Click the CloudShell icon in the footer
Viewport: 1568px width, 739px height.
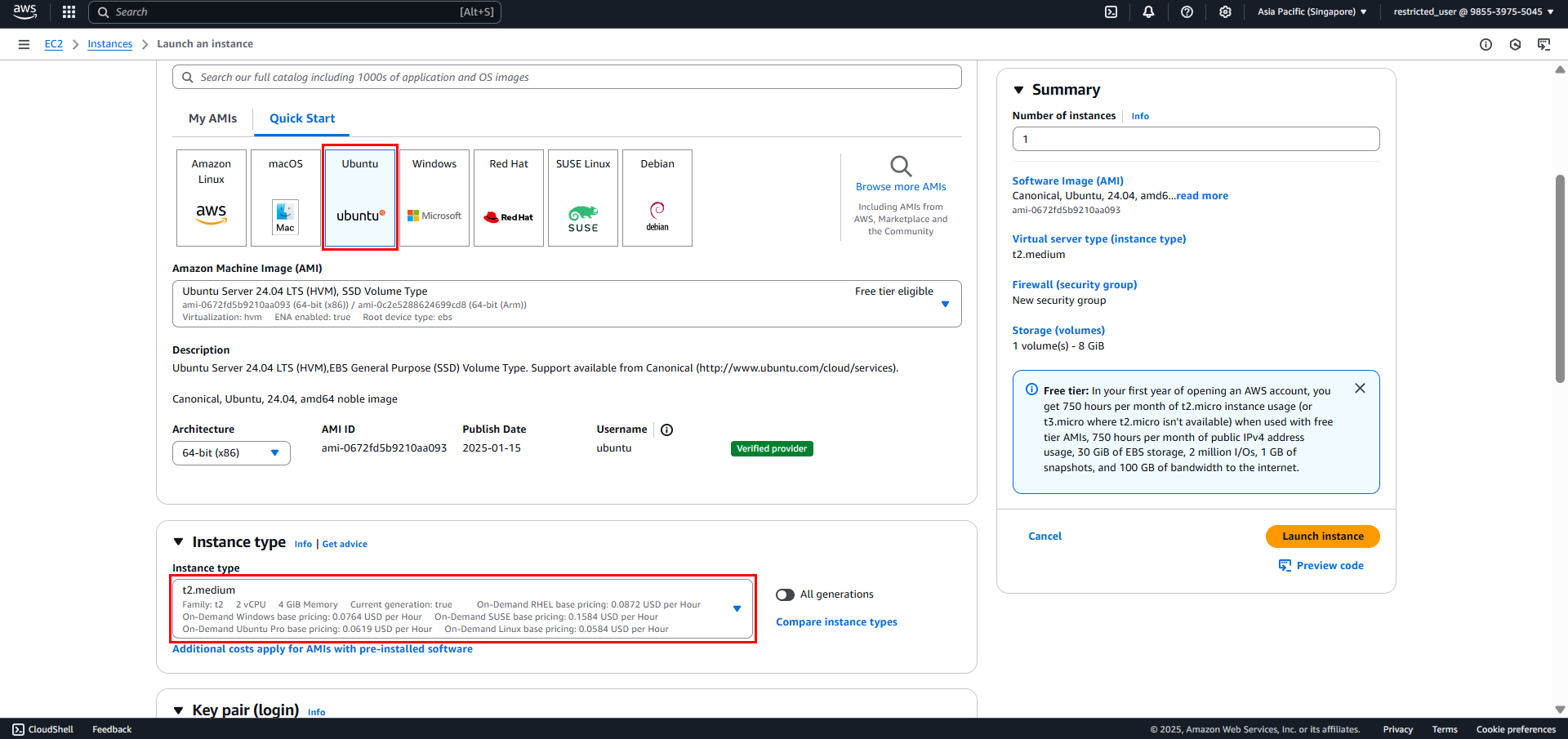[18, 729]
